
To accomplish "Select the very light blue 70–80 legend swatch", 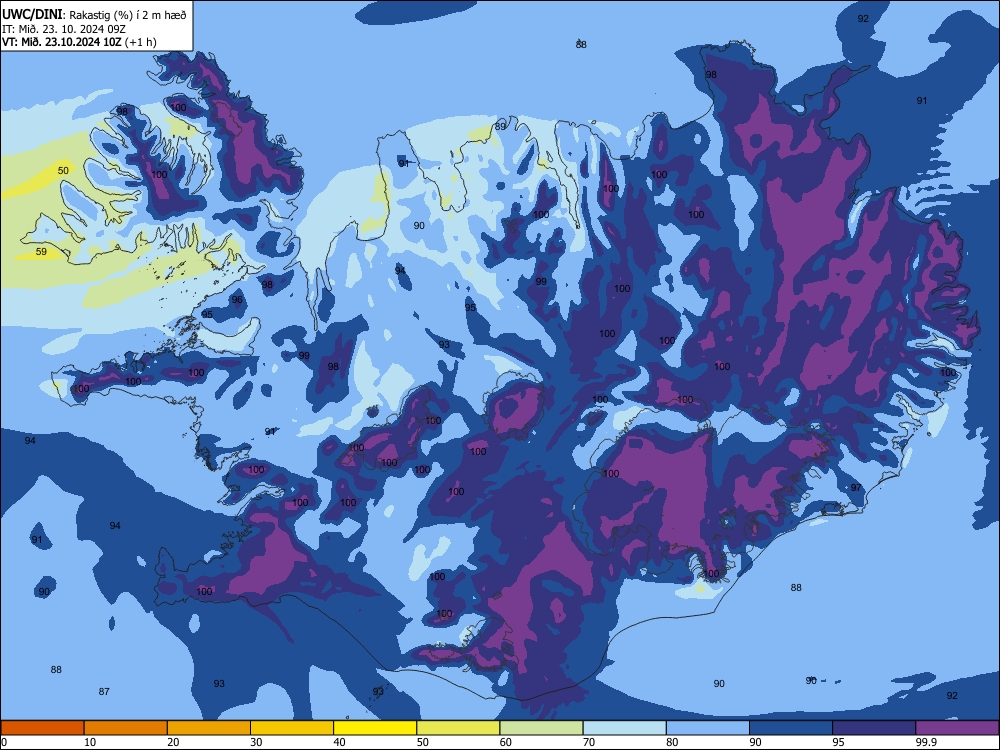I will [624, 728].
